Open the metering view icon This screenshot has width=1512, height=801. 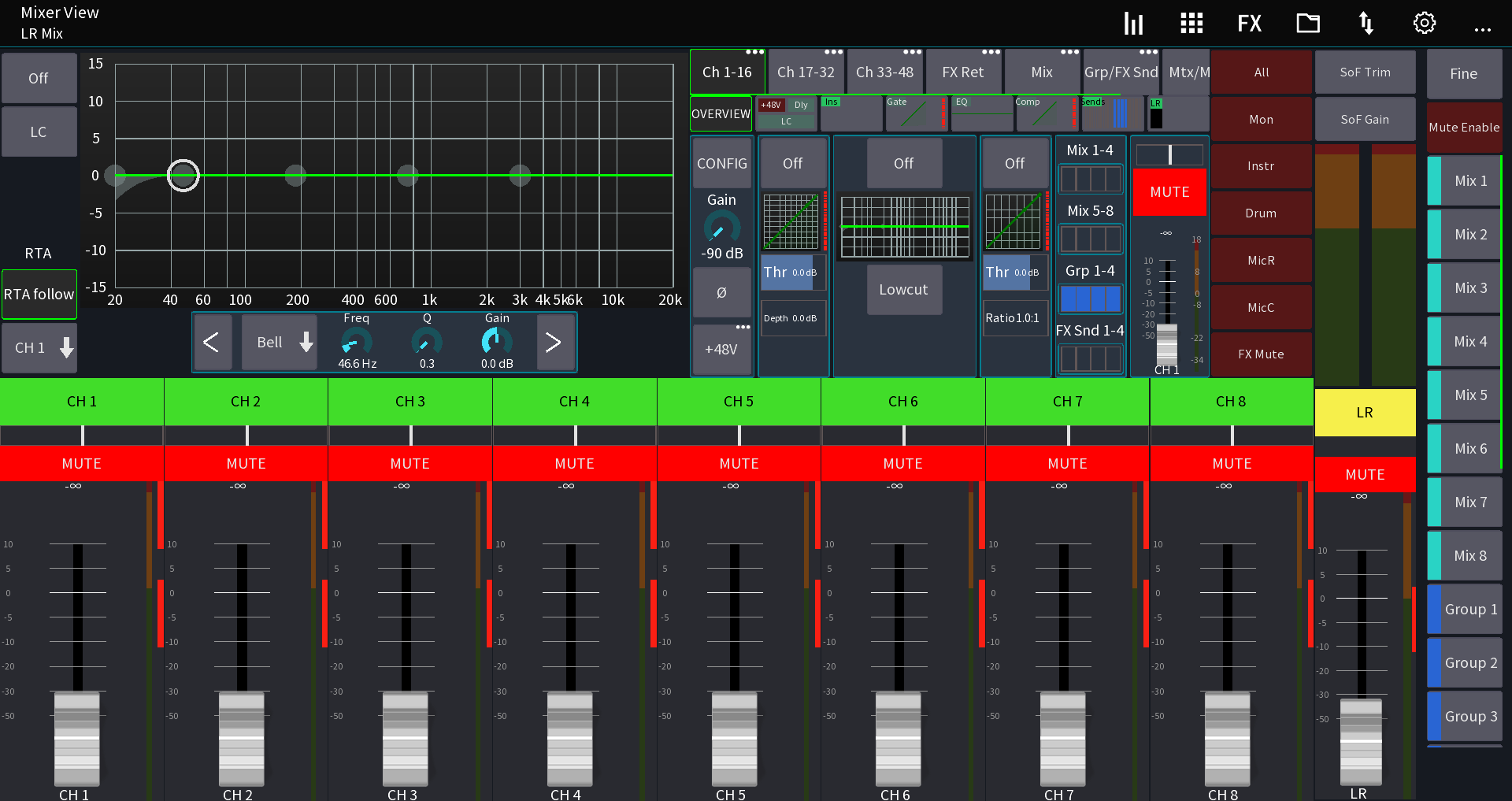tap(1133, 23)
